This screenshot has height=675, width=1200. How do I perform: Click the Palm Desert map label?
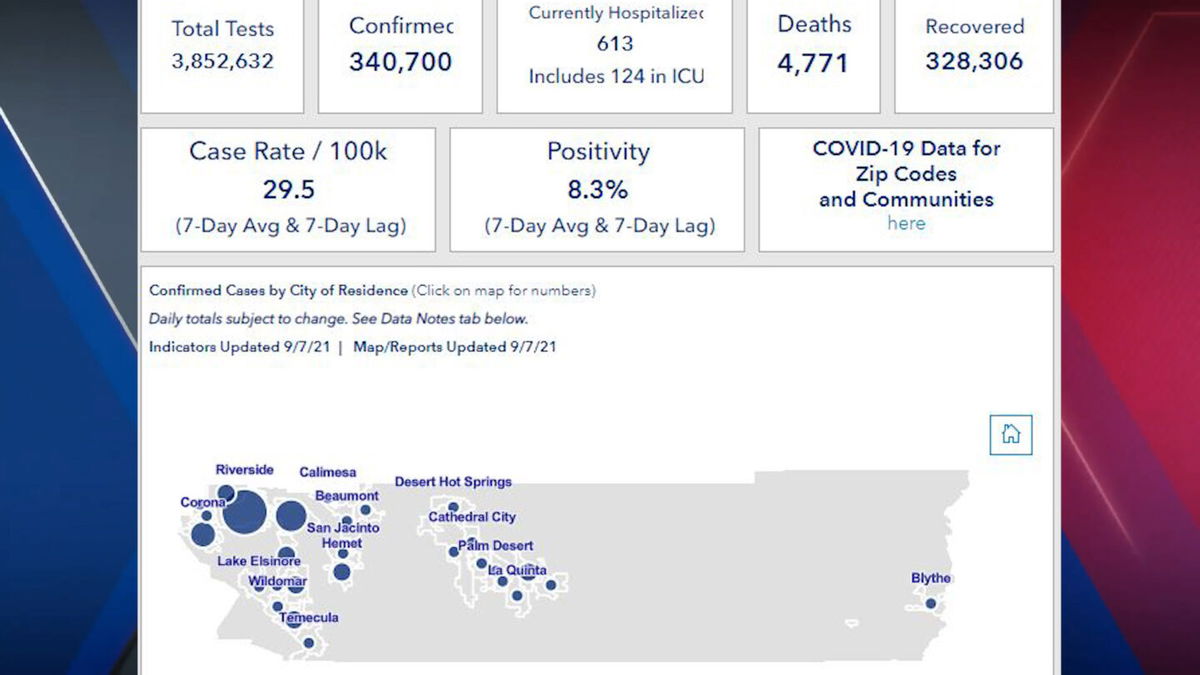496,546
